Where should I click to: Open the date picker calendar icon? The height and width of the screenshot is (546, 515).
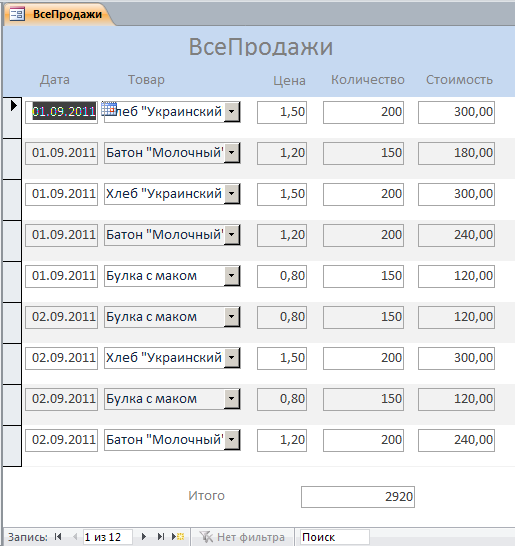click(109, 109)
